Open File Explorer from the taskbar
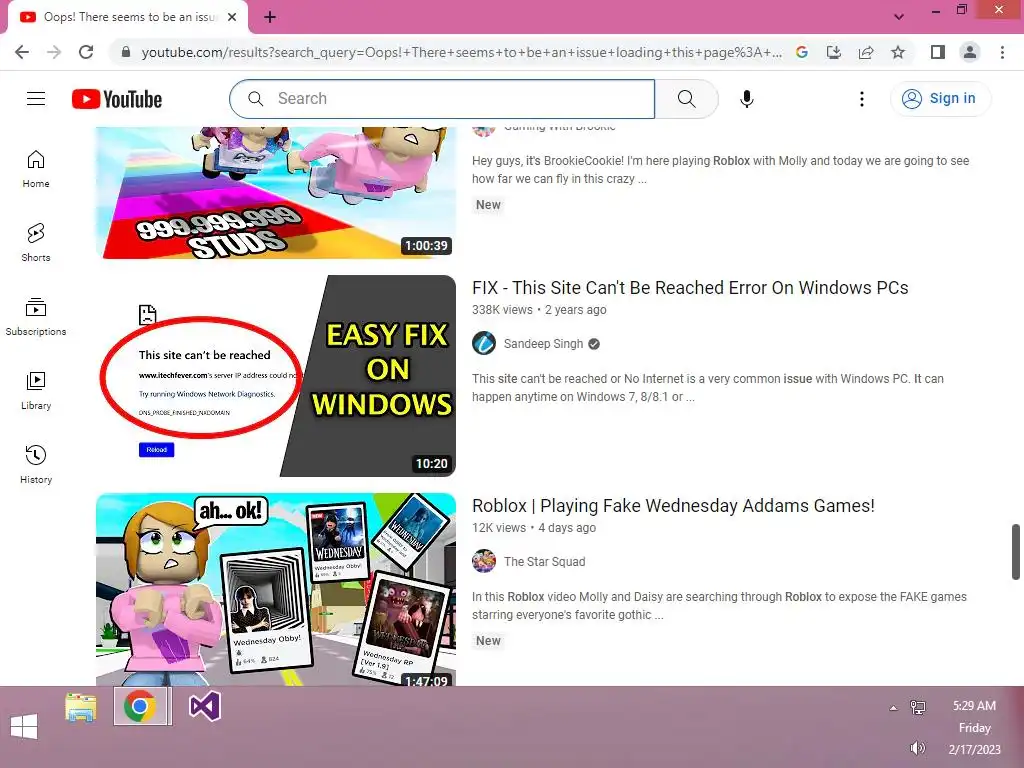 pos(81,707)
